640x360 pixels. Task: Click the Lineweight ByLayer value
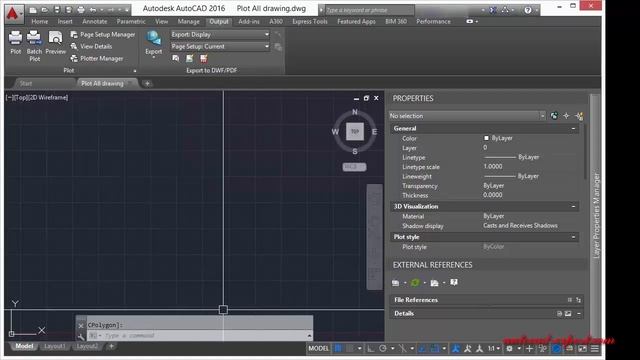[x=511, y=176]
